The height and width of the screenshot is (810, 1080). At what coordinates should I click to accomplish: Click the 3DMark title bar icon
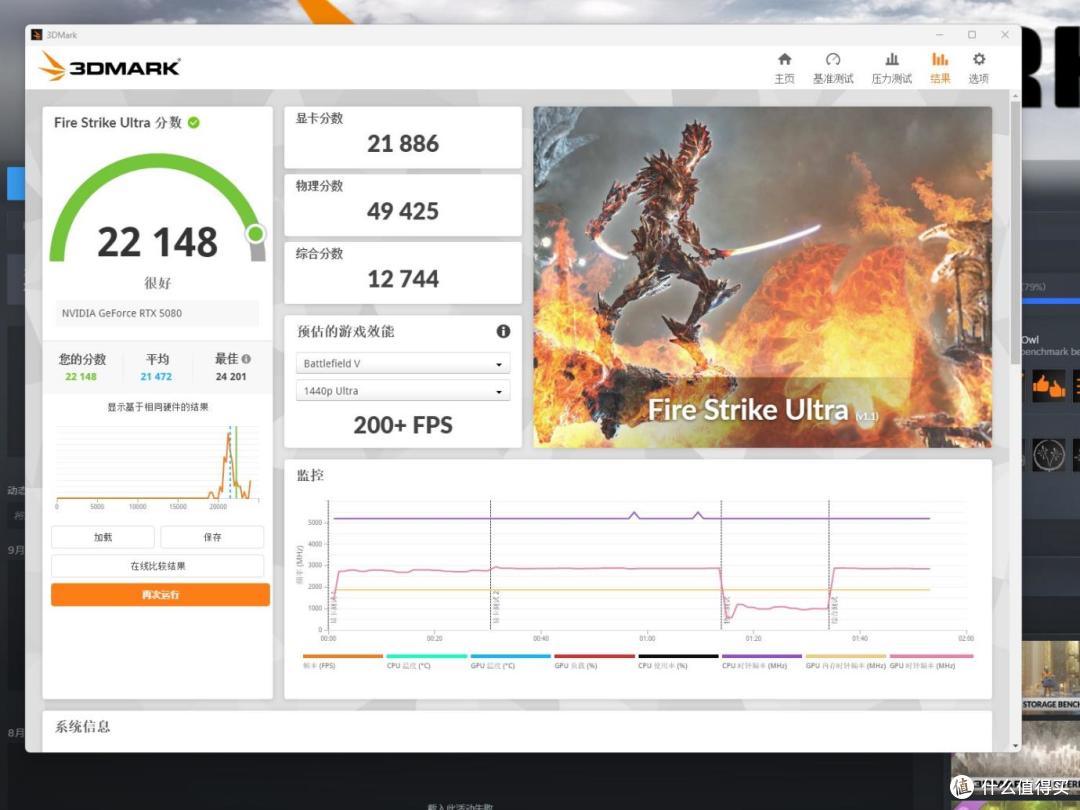point(37,34)
